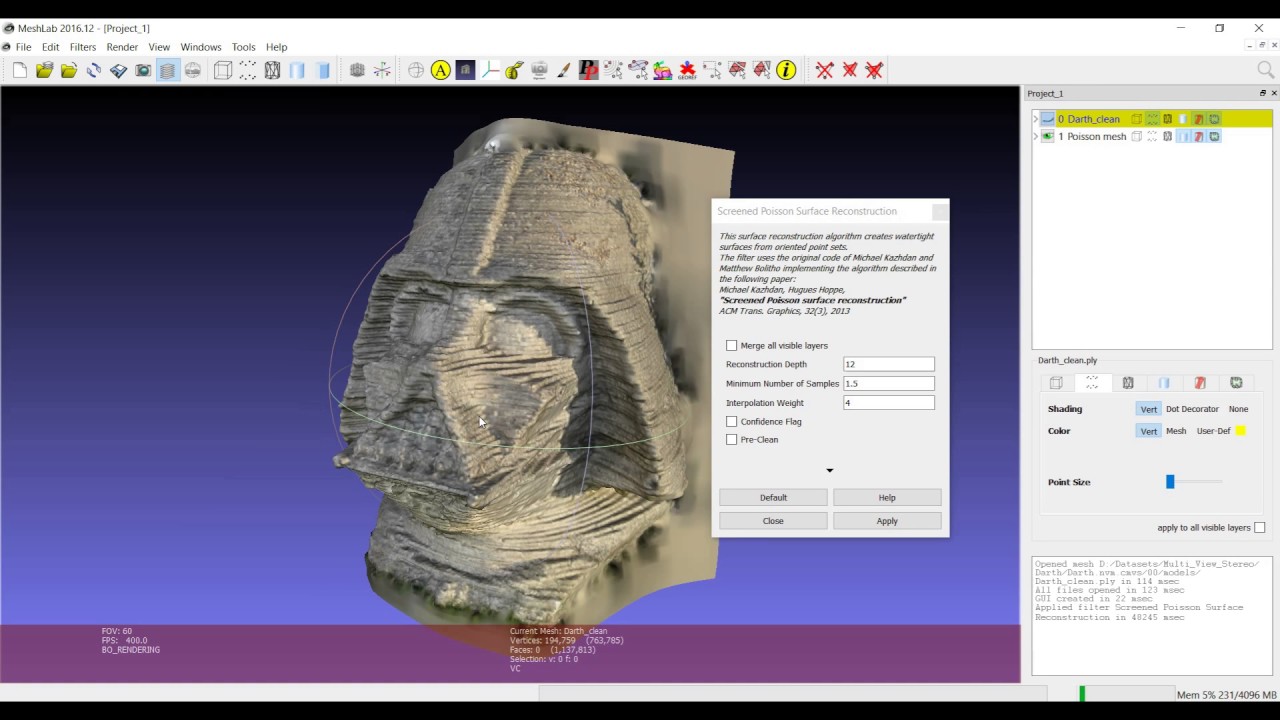Switch to the bounding box render tab

(x=1056, y=383)
